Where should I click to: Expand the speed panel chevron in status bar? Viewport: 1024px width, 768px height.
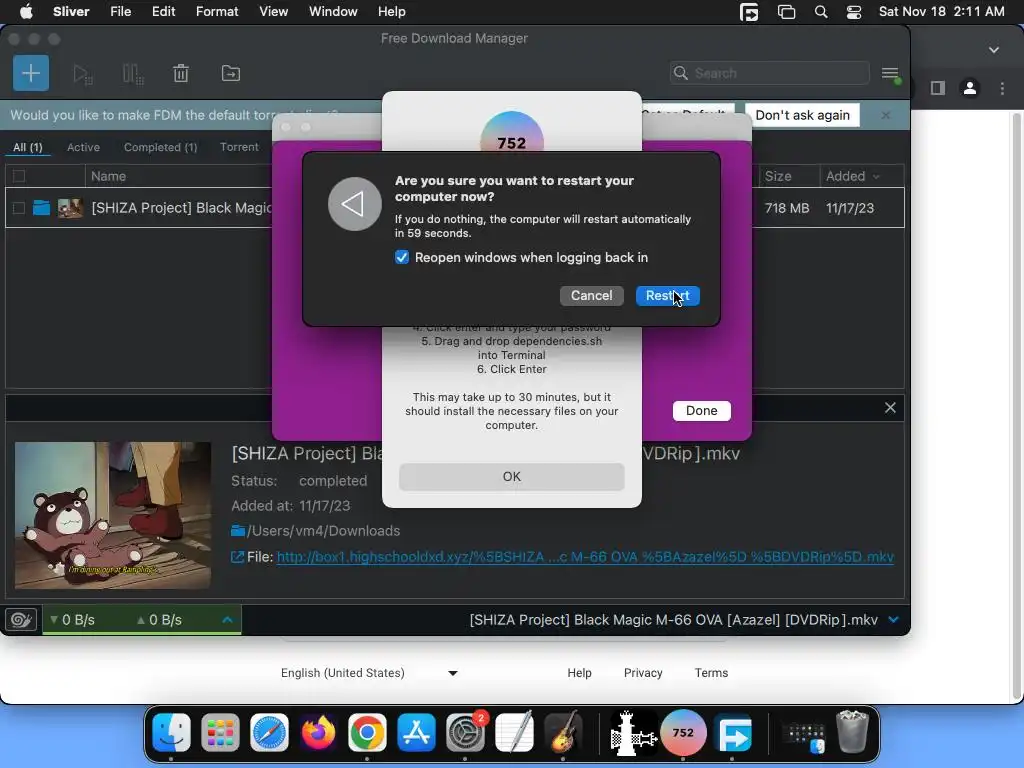point(227,619)
